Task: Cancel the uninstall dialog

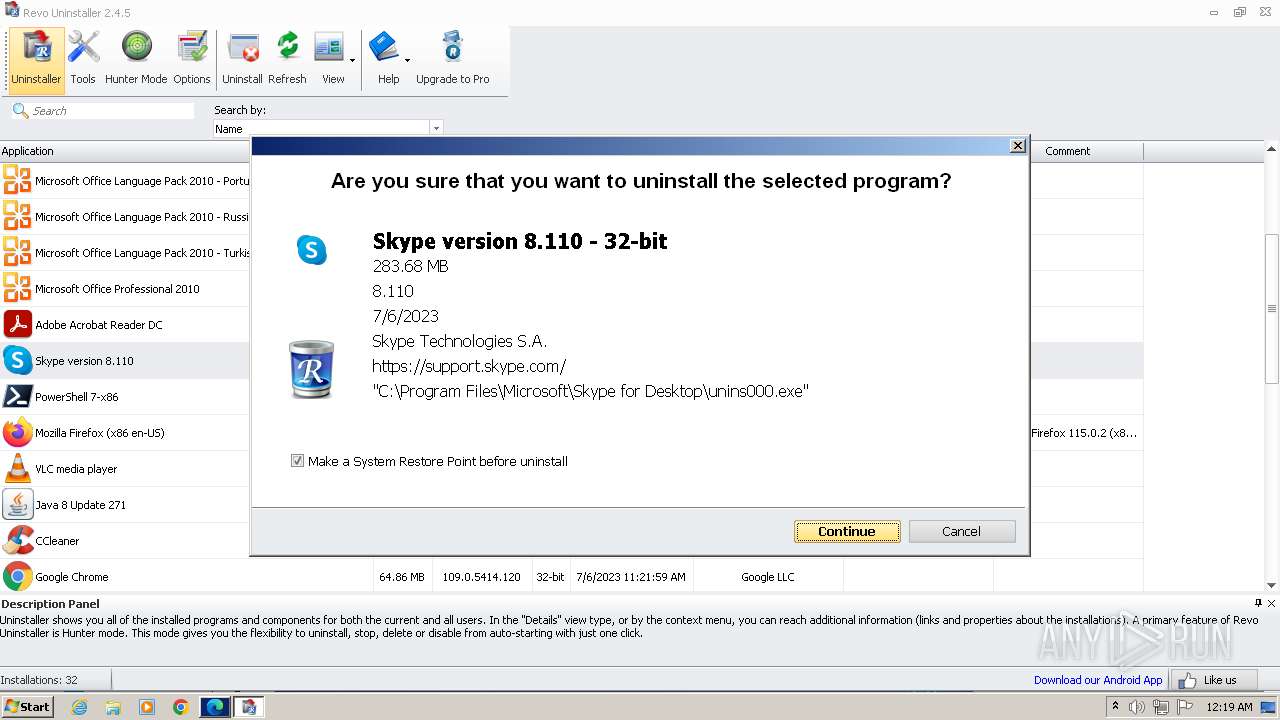Action: click(961, 531)
